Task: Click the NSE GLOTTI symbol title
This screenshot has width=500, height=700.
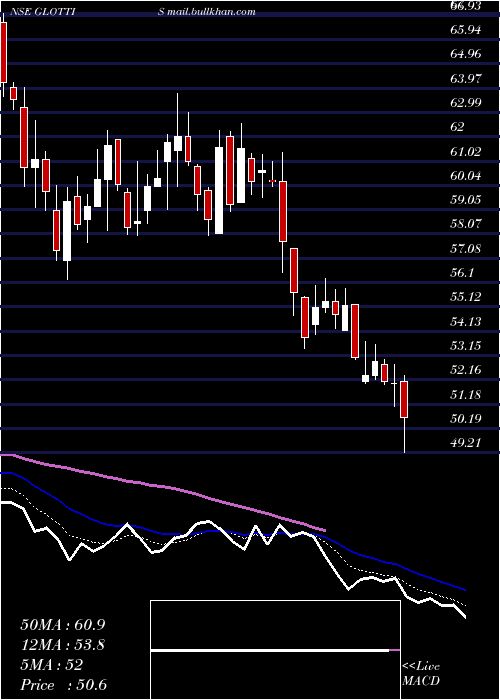Action: pos(43,12)
